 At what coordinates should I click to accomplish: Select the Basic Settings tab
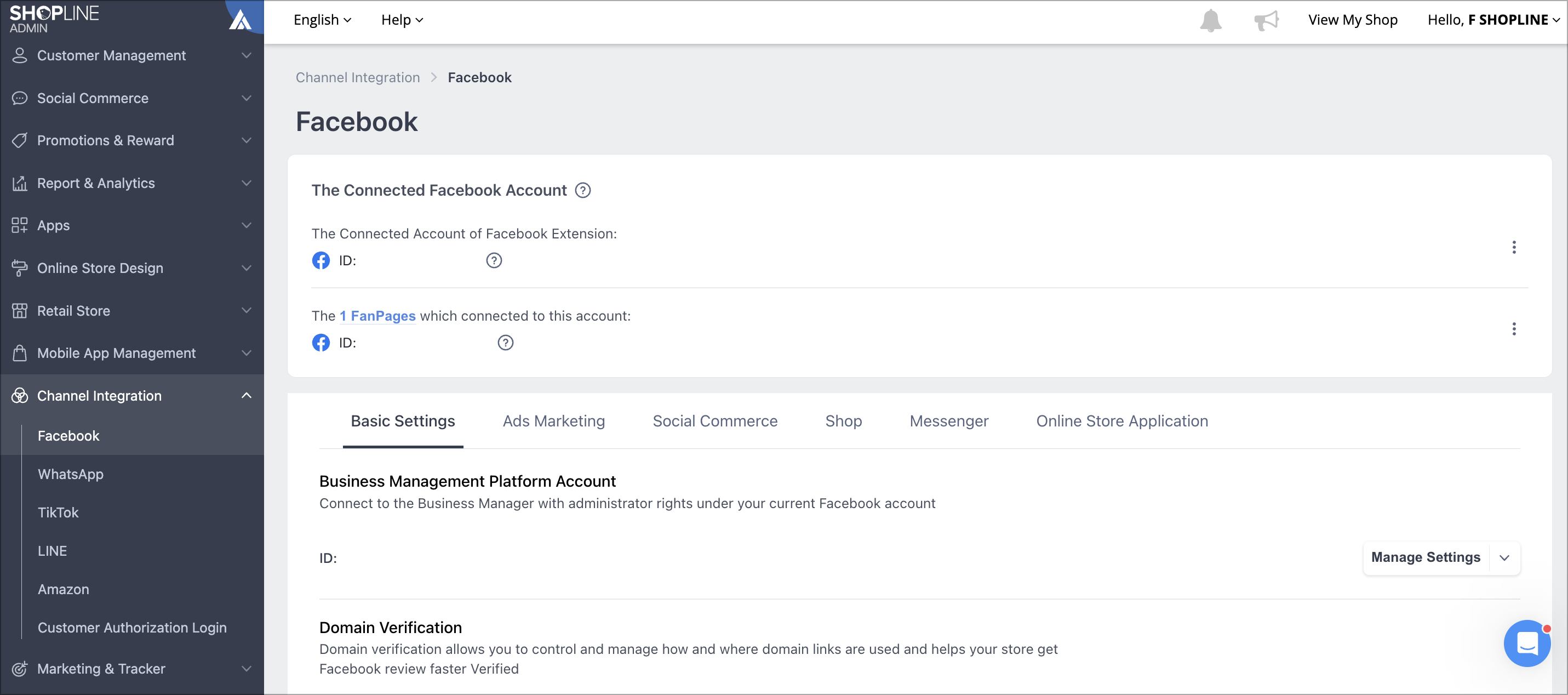402,421
